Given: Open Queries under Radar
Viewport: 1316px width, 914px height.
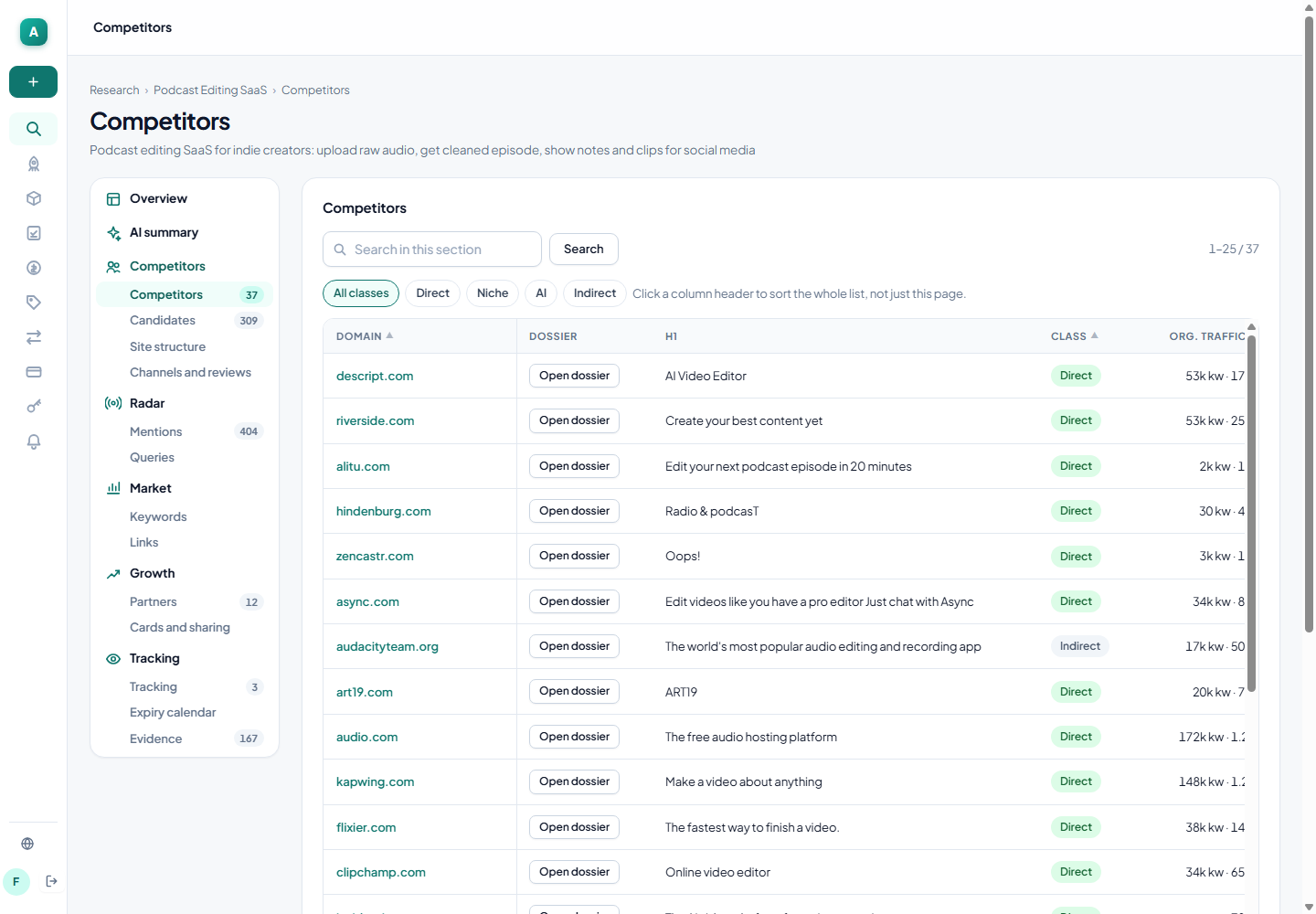Looking at the screenshot, I should [x=185, y=457].
